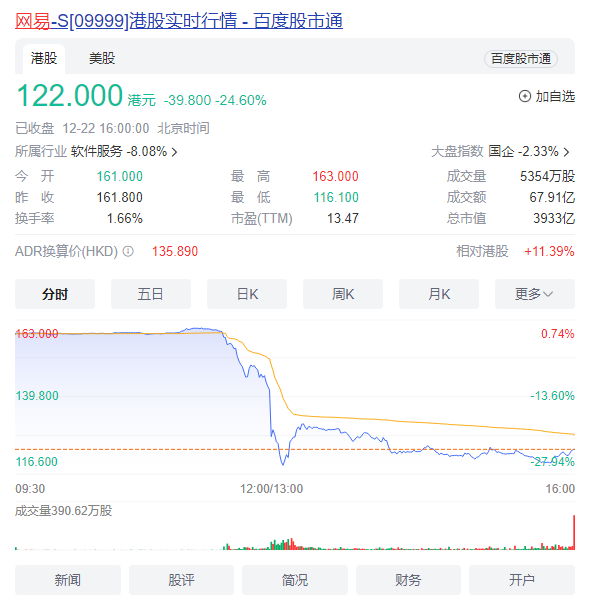Select the 月K chart tab
This screenshot has height=599, width=601.
tap(439, 294)
